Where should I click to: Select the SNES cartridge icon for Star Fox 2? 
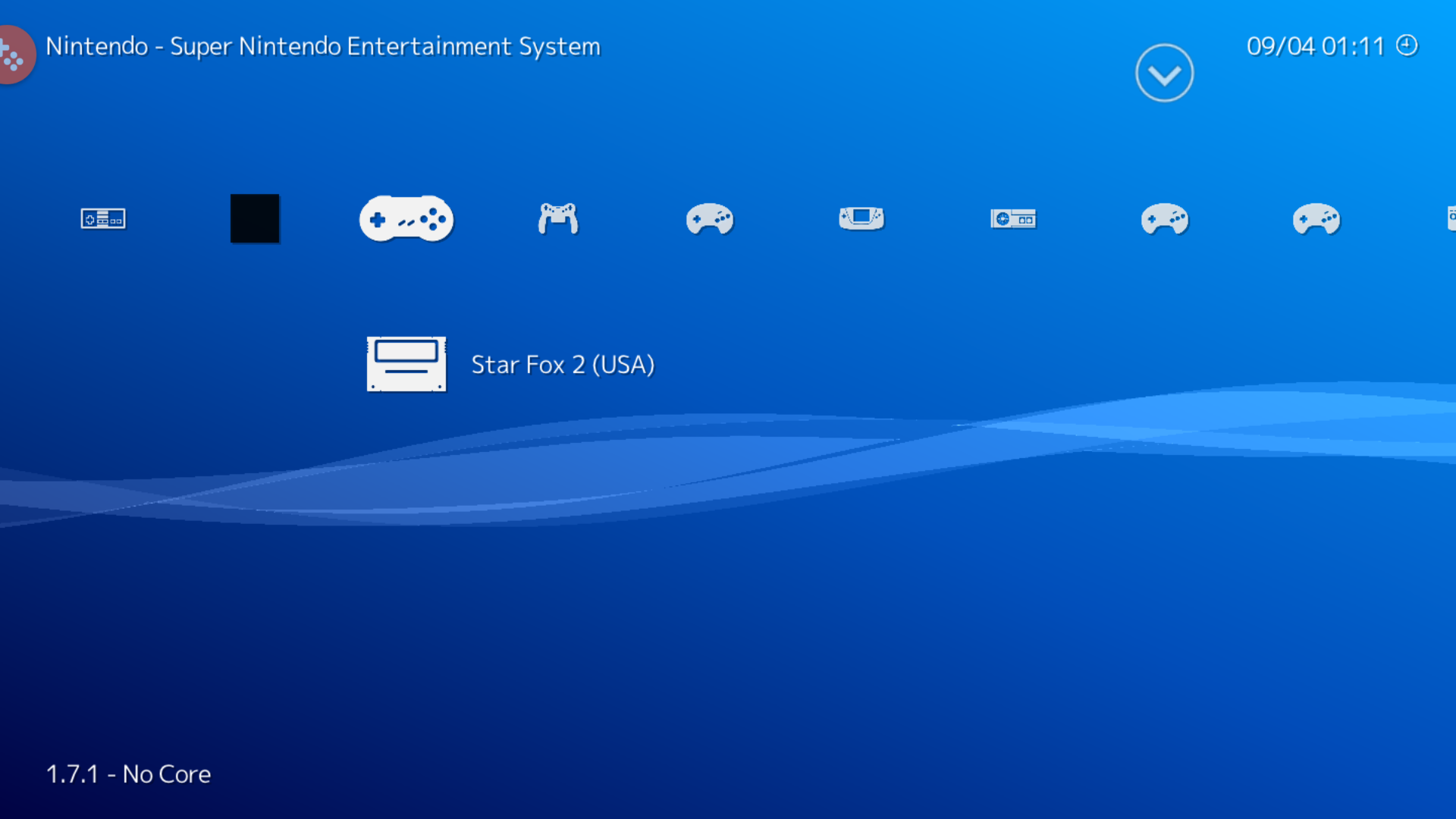coord(406,365)
